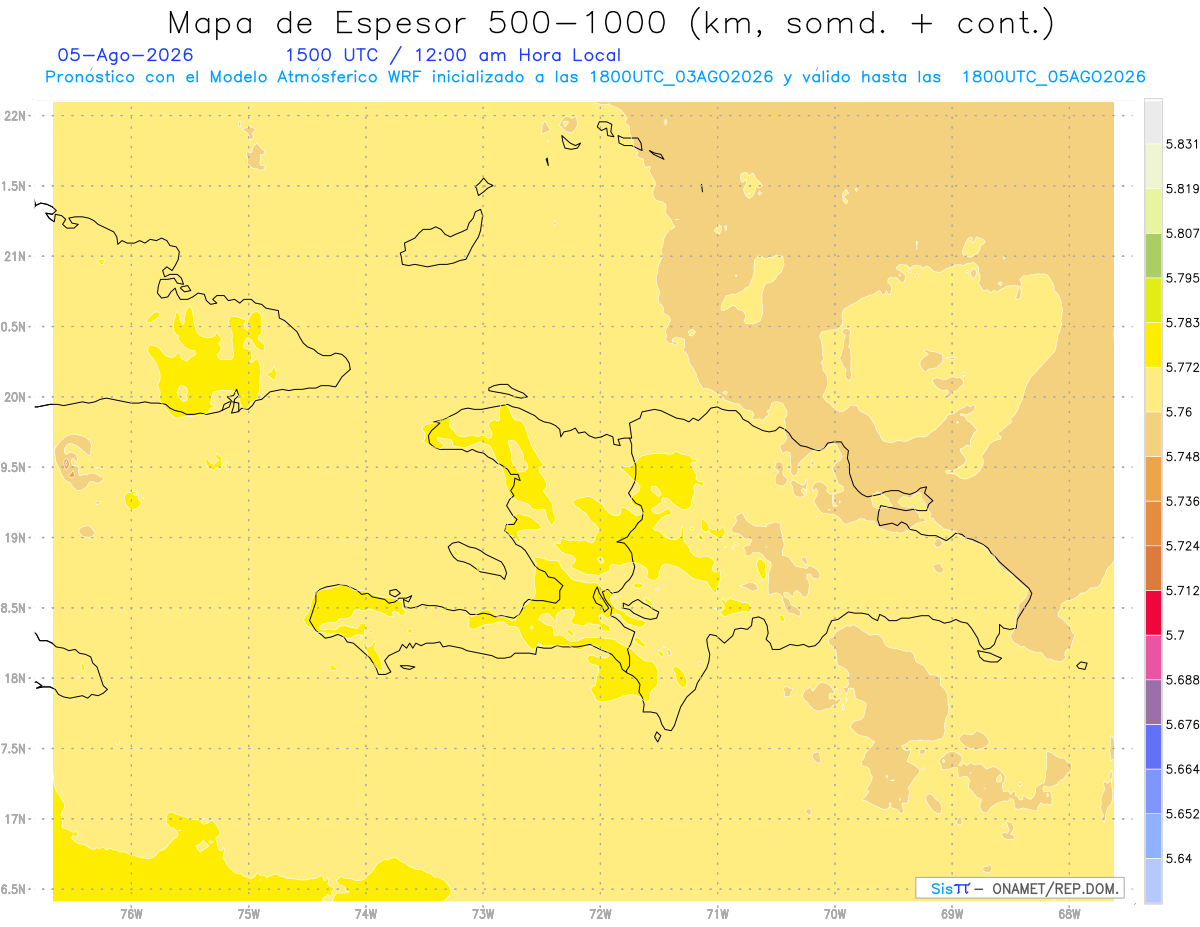Click the light gray segment above 5.831

[1153, 121]
